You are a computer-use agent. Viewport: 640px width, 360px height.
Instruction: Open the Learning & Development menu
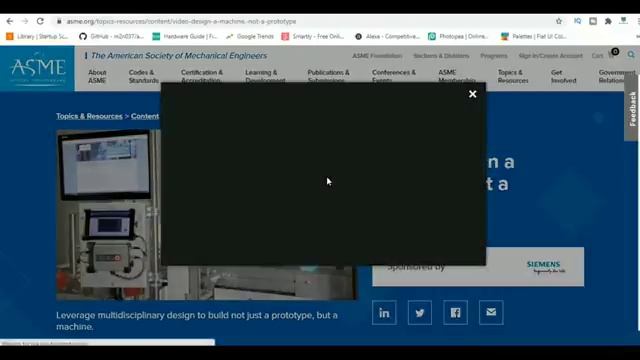(265, 76)
